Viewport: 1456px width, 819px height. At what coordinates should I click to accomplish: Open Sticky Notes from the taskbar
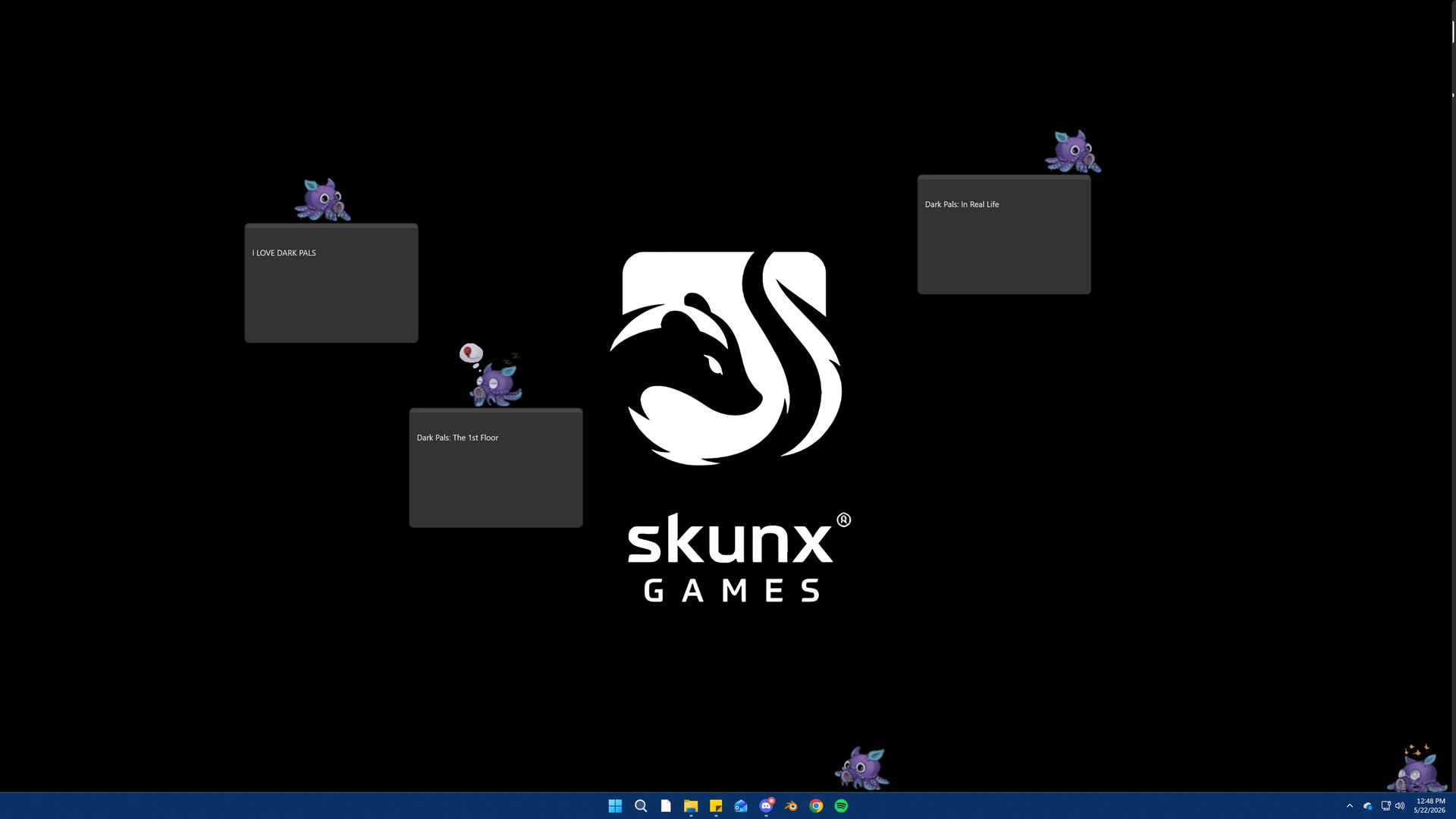pos(716,805)
